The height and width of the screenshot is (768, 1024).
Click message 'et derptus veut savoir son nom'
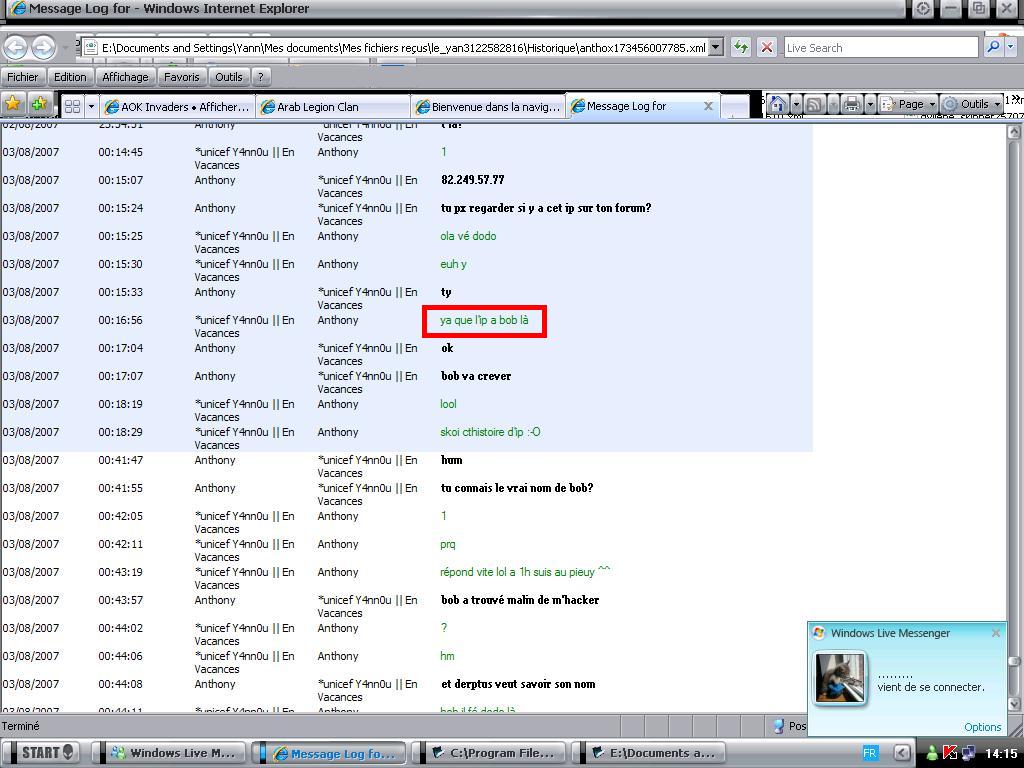tap(518, 684)
